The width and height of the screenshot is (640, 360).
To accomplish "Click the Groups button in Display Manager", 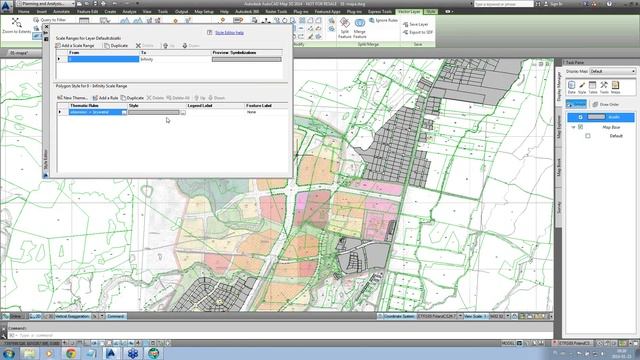I will (x=576, y=104).
